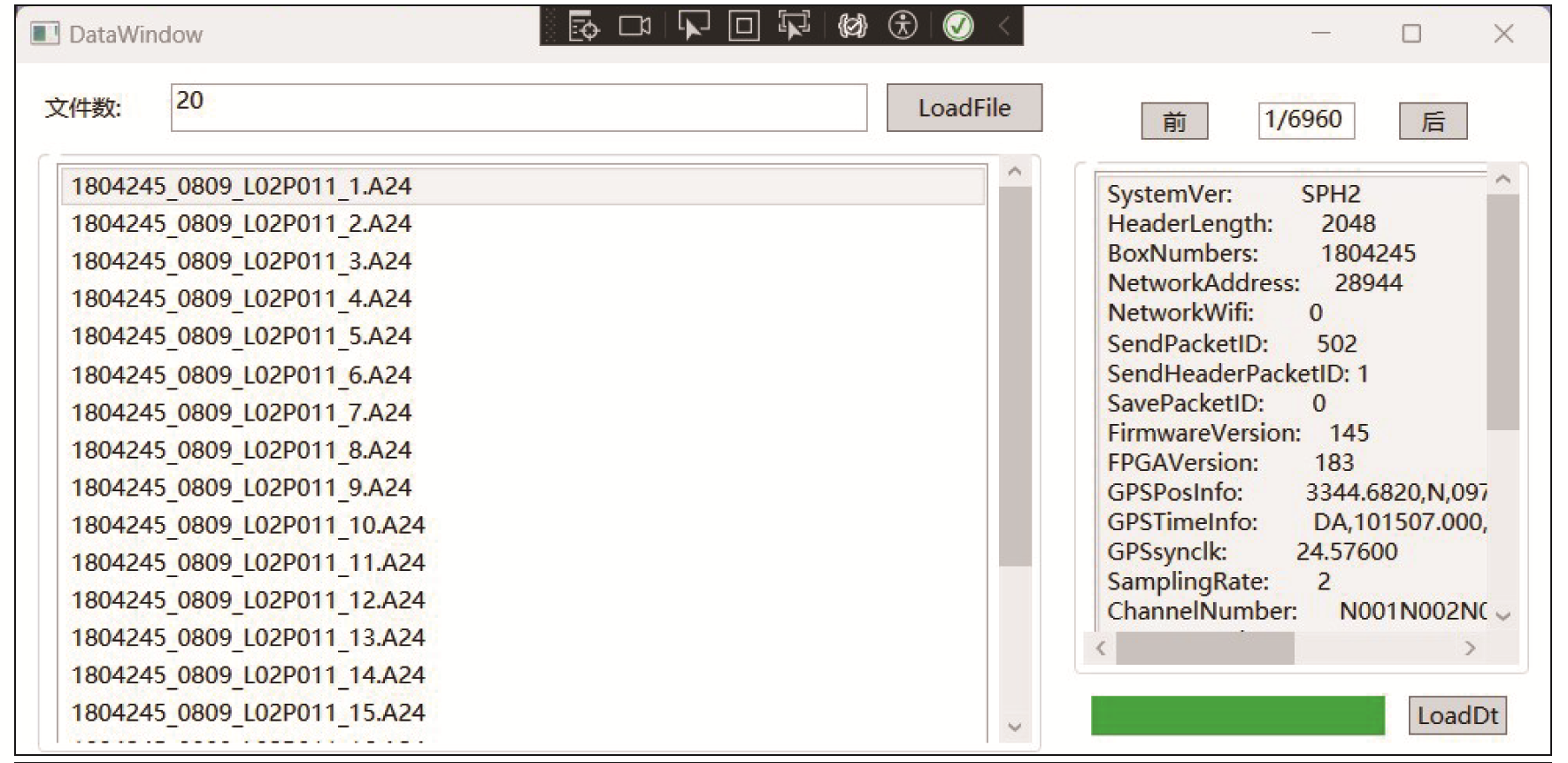1568x763 pixels.
Task: Click info panel horizontal scroll right arrow
Action: click(1470, 649)
